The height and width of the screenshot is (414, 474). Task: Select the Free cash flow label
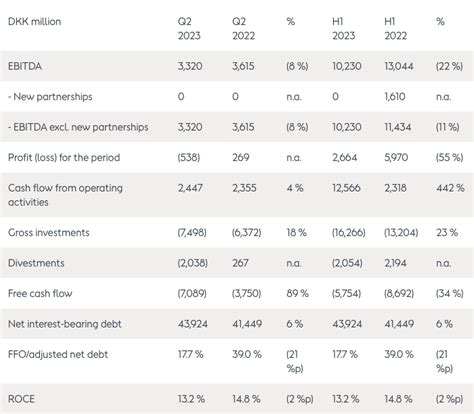coord(40,293)
